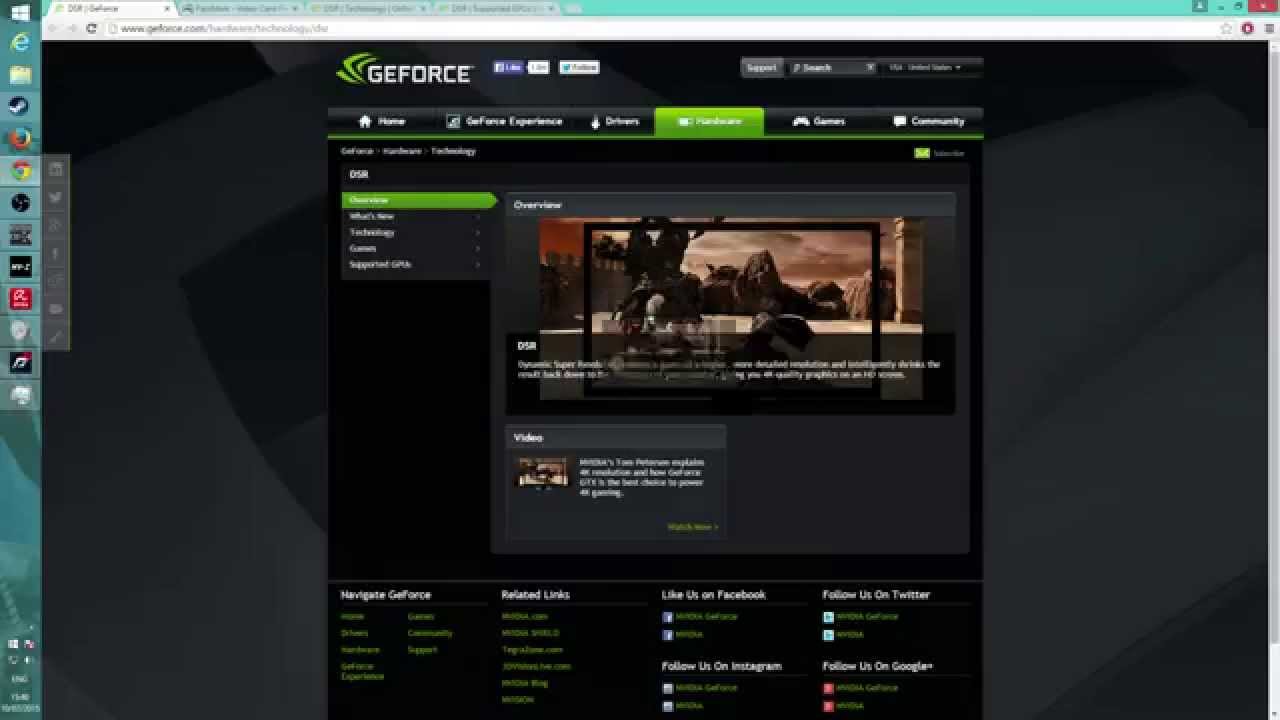Open the red Avira taskbar icon

click(20, 299)
